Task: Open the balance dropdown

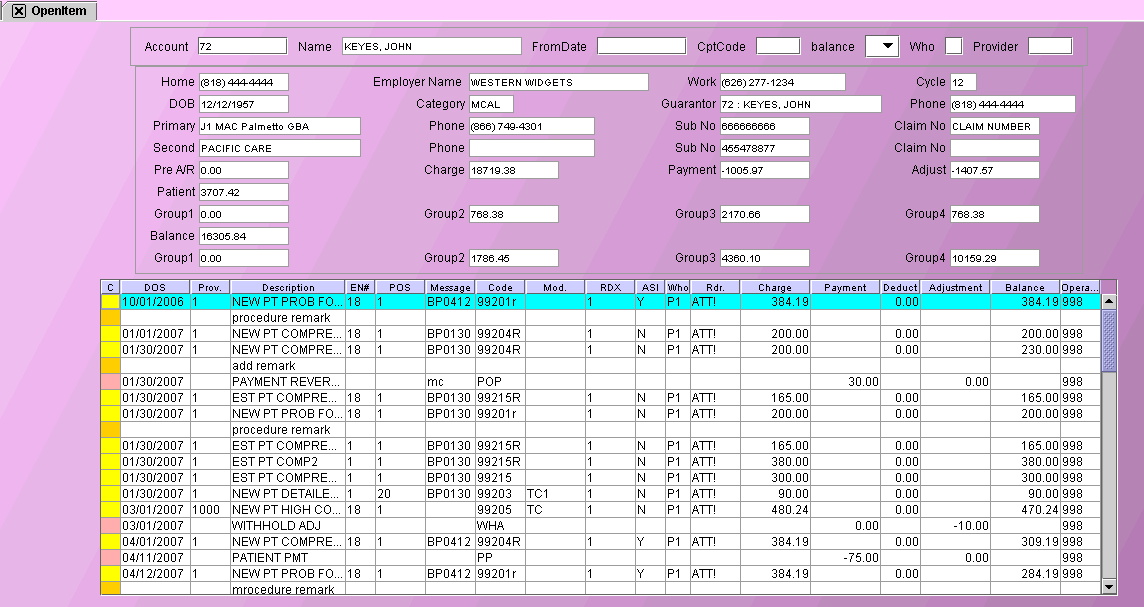Action: [881, 46]
